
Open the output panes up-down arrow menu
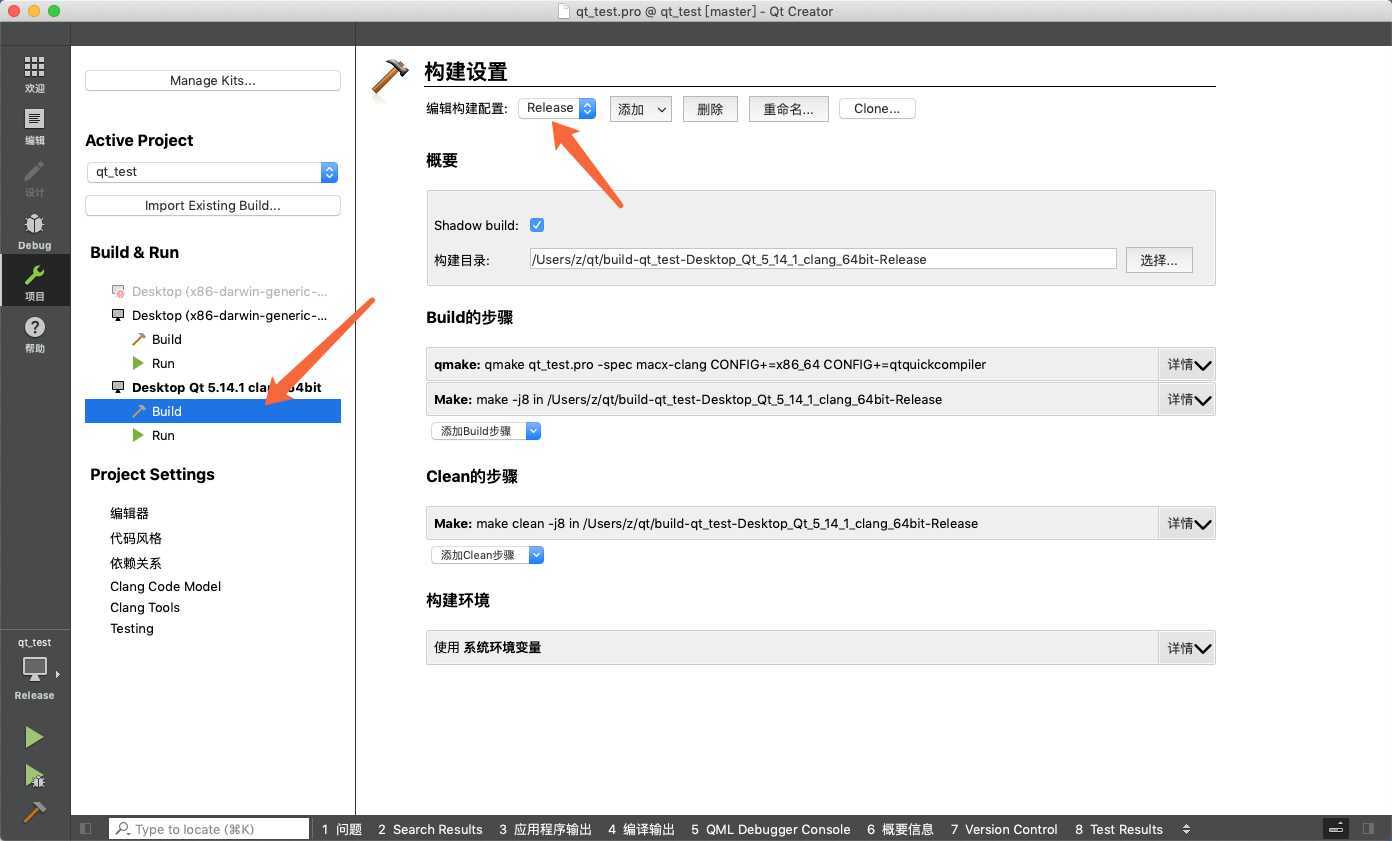pyautogui.click(x=1186, y=829)
